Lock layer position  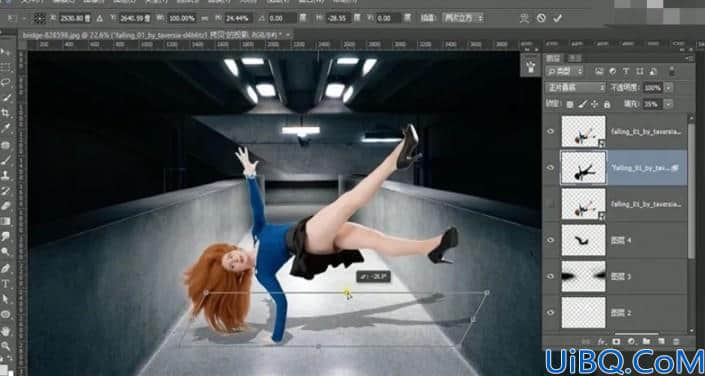594,104
